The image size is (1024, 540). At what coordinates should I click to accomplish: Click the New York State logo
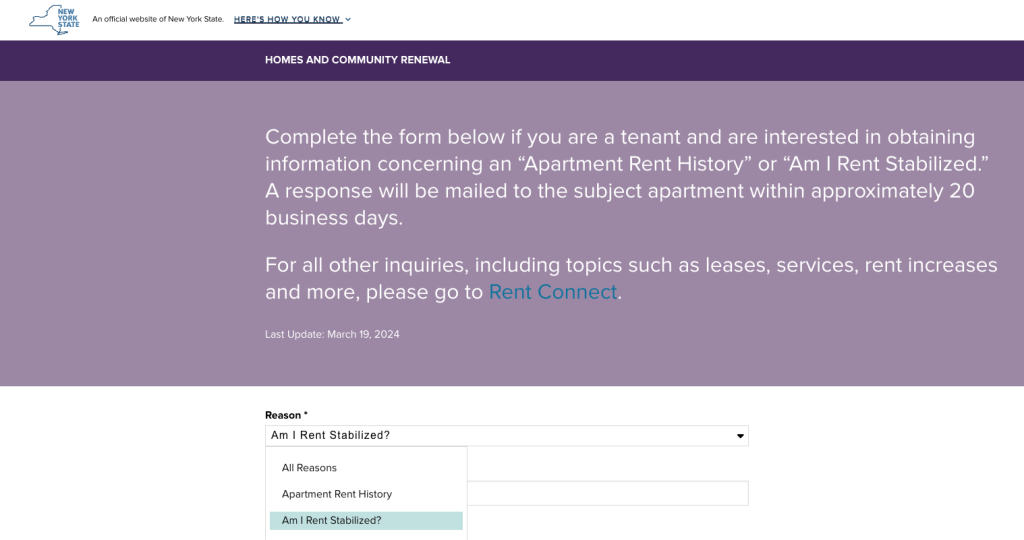coord(54,20)
